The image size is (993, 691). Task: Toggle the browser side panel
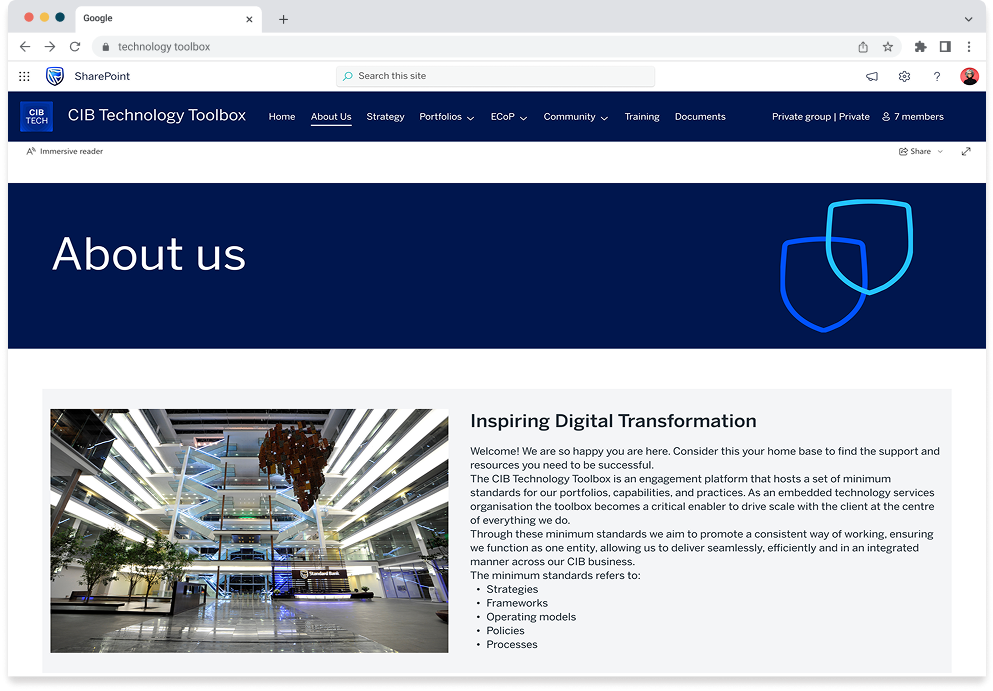pos(945,47)
